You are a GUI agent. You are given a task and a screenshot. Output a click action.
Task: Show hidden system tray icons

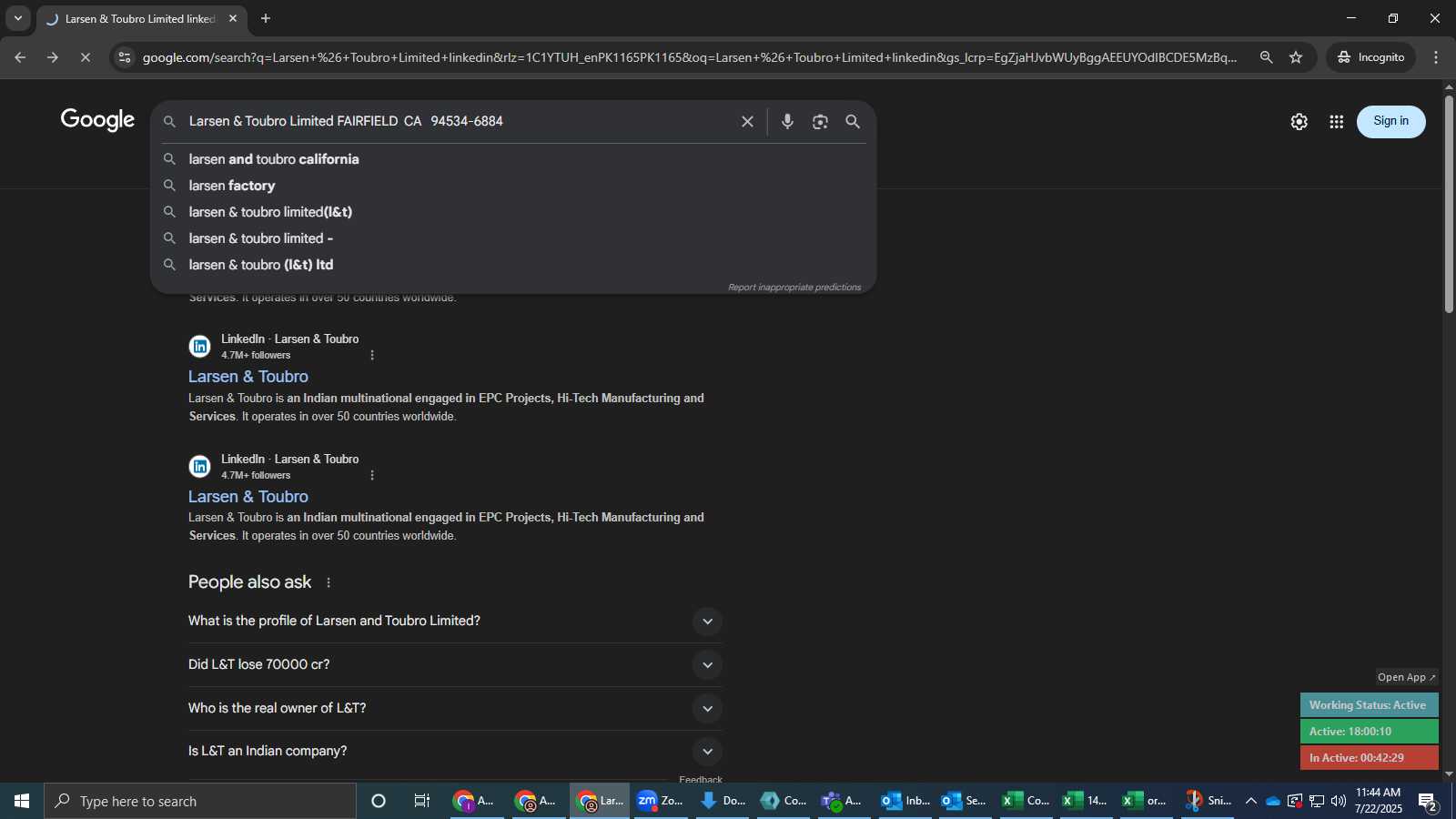[1251, 801]
